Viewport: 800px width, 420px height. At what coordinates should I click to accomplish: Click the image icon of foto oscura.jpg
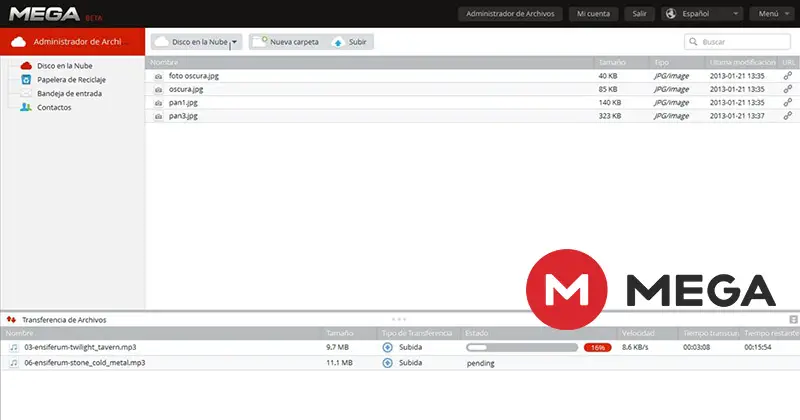[159, 76]
